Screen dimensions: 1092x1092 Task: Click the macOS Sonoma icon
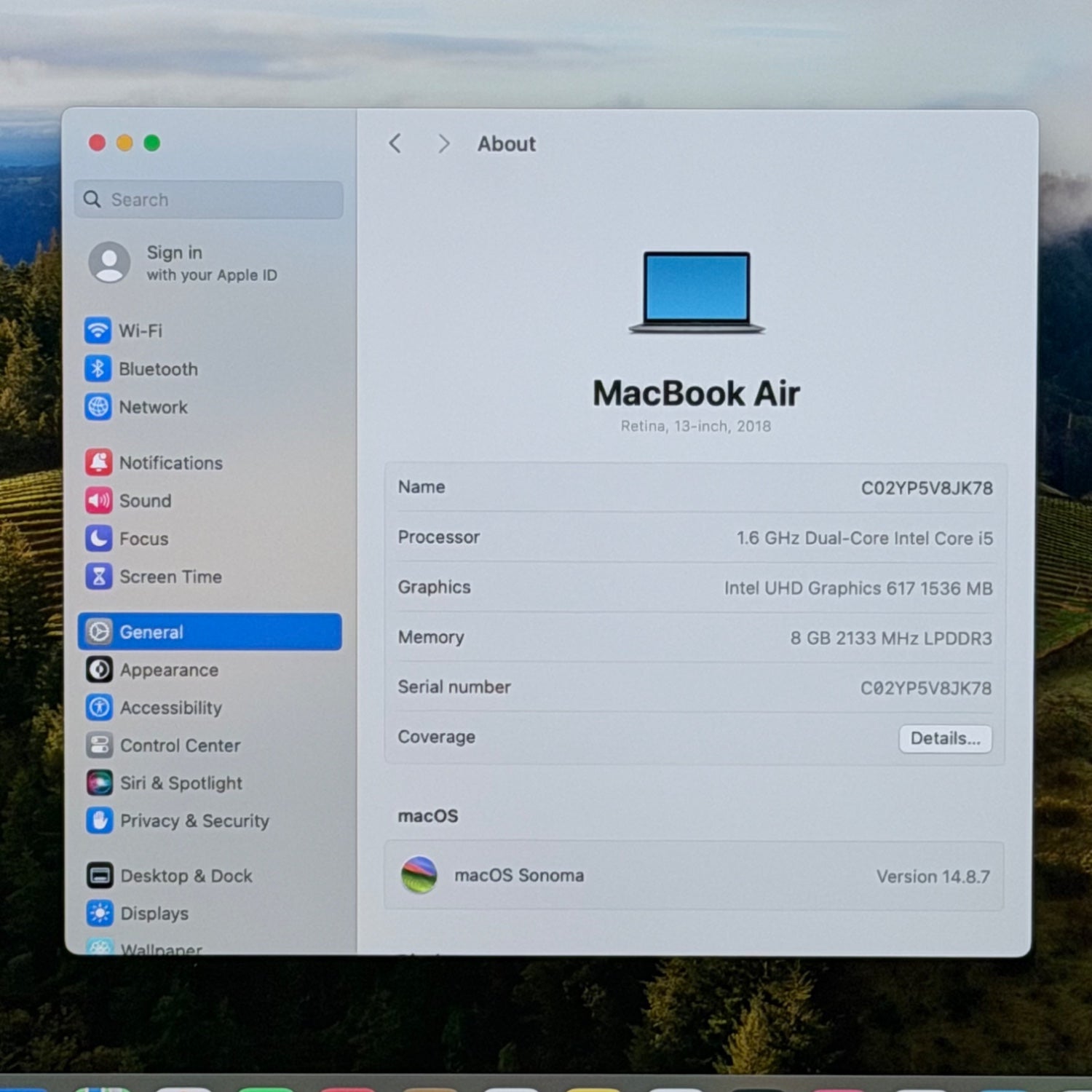[x=419, y=875]
